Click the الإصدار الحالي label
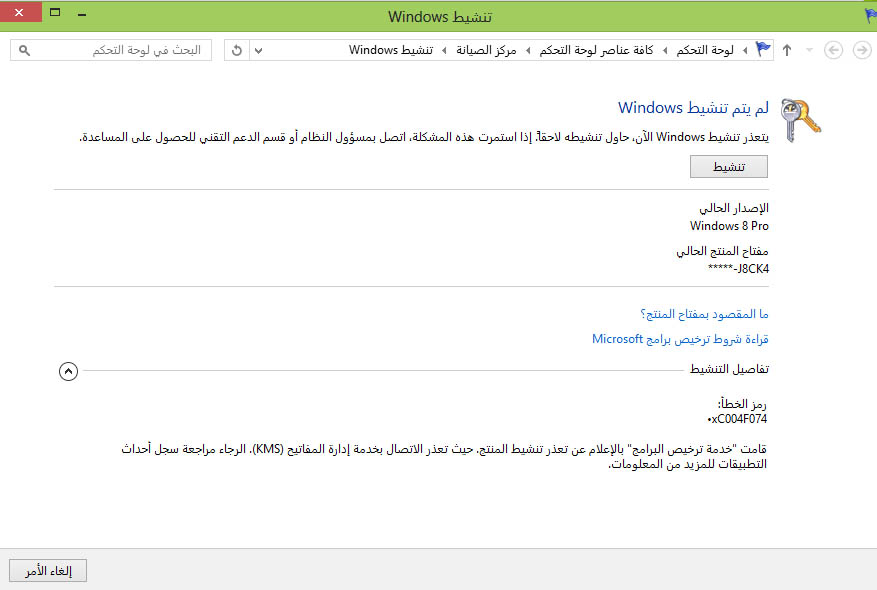 click(734, 208)
